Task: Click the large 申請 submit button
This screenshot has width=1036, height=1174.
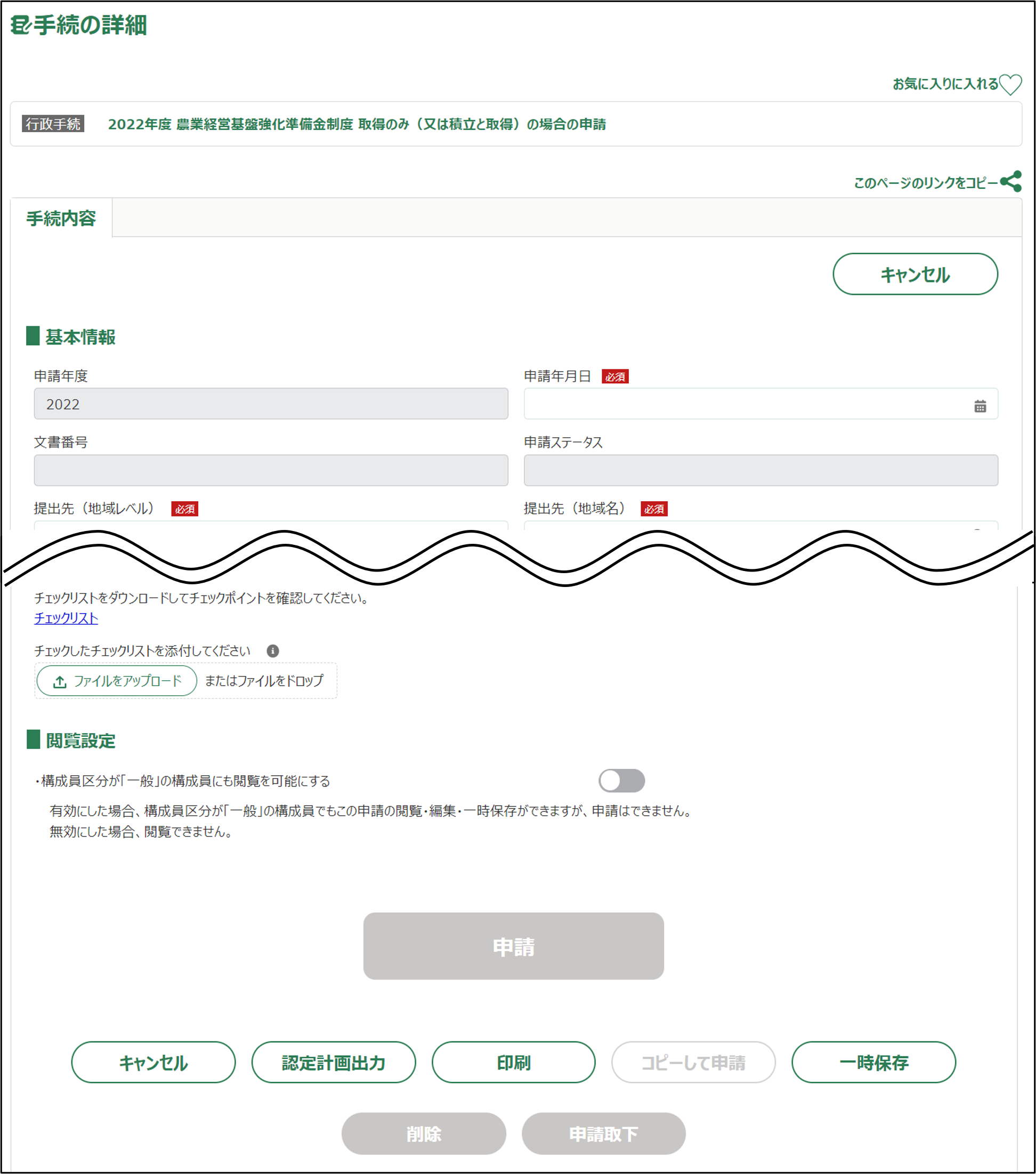Action: 513,946
